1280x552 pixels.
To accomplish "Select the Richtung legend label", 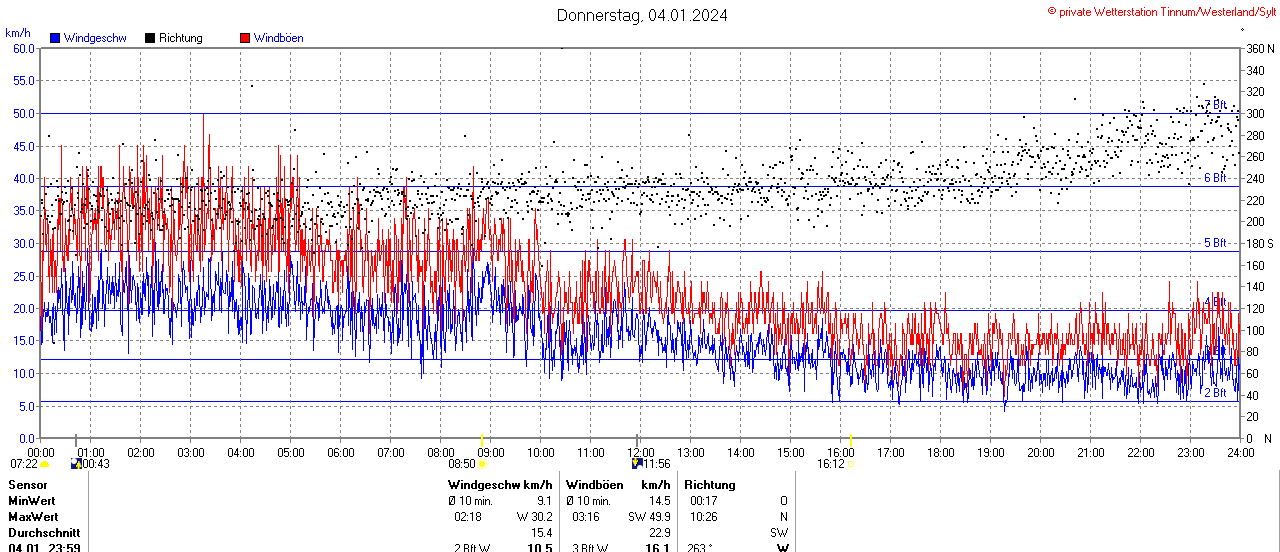I will [181, 38].
